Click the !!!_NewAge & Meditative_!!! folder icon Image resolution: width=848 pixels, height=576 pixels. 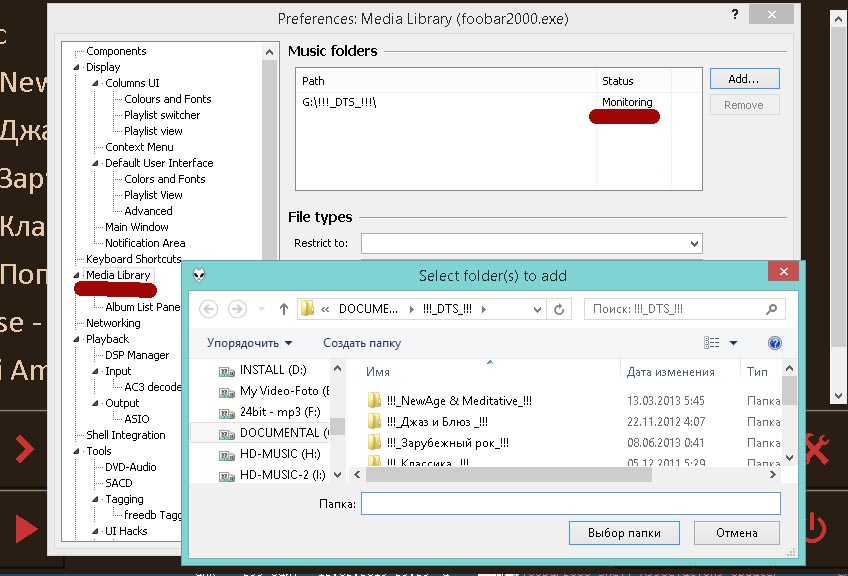click(x=374, y=400)
